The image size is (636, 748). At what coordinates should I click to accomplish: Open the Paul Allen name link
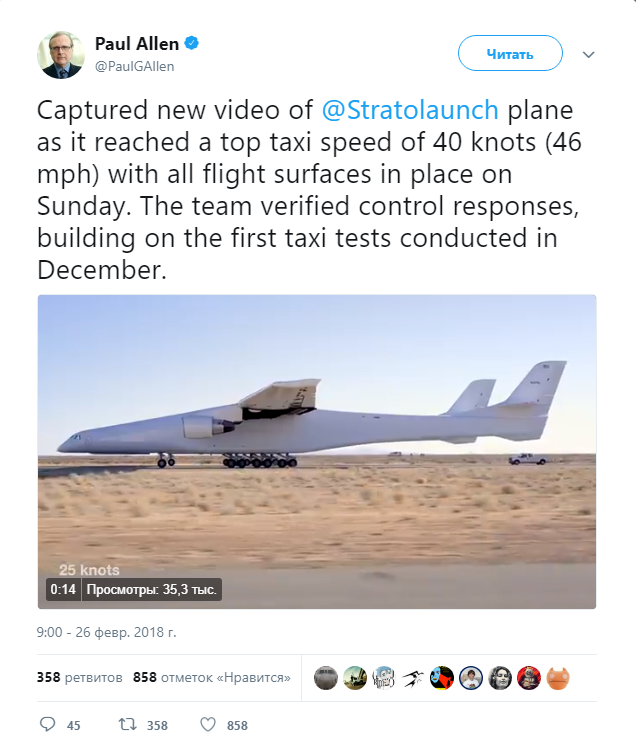pos(136,44)
